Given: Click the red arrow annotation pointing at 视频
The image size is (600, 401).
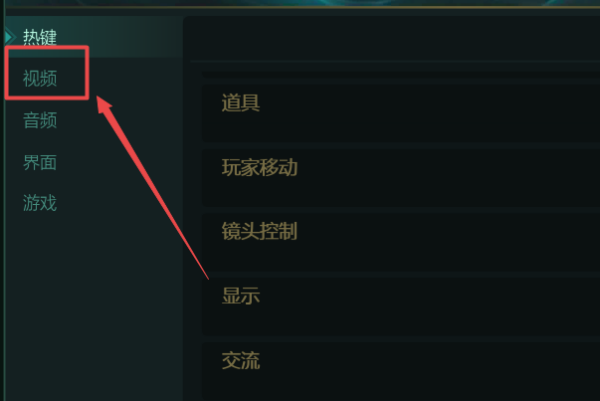Looking at the screenshot, I should coord(152,187).
